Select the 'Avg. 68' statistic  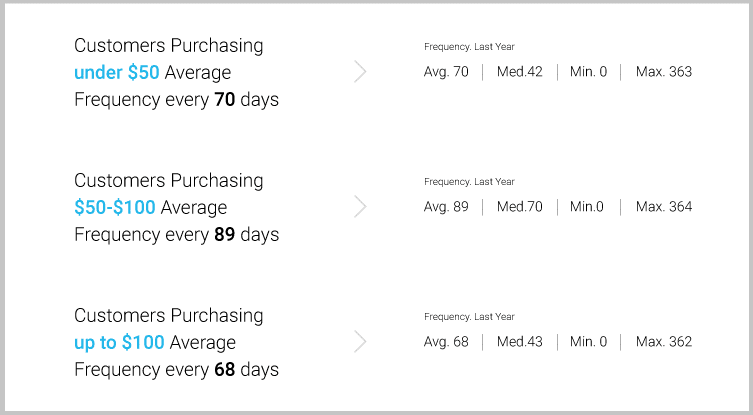(x=446, y=342)
